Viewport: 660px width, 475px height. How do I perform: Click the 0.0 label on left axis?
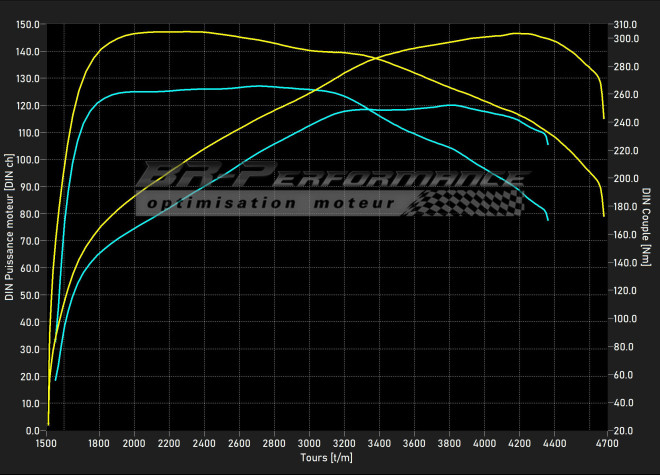click(32, 430)
